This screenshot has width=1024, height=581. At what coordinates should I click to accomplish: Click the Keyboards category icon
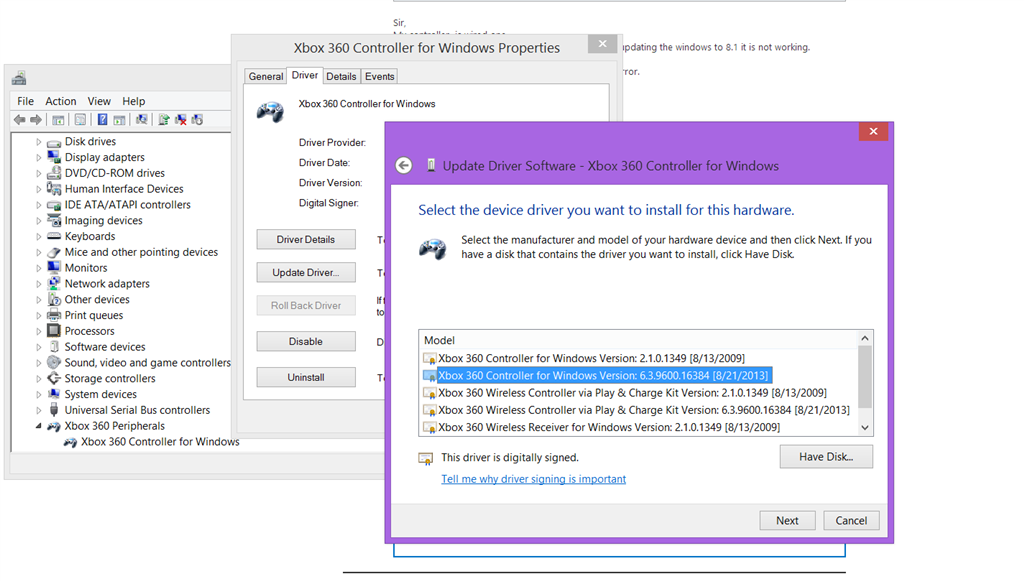[x=54, y=236]
